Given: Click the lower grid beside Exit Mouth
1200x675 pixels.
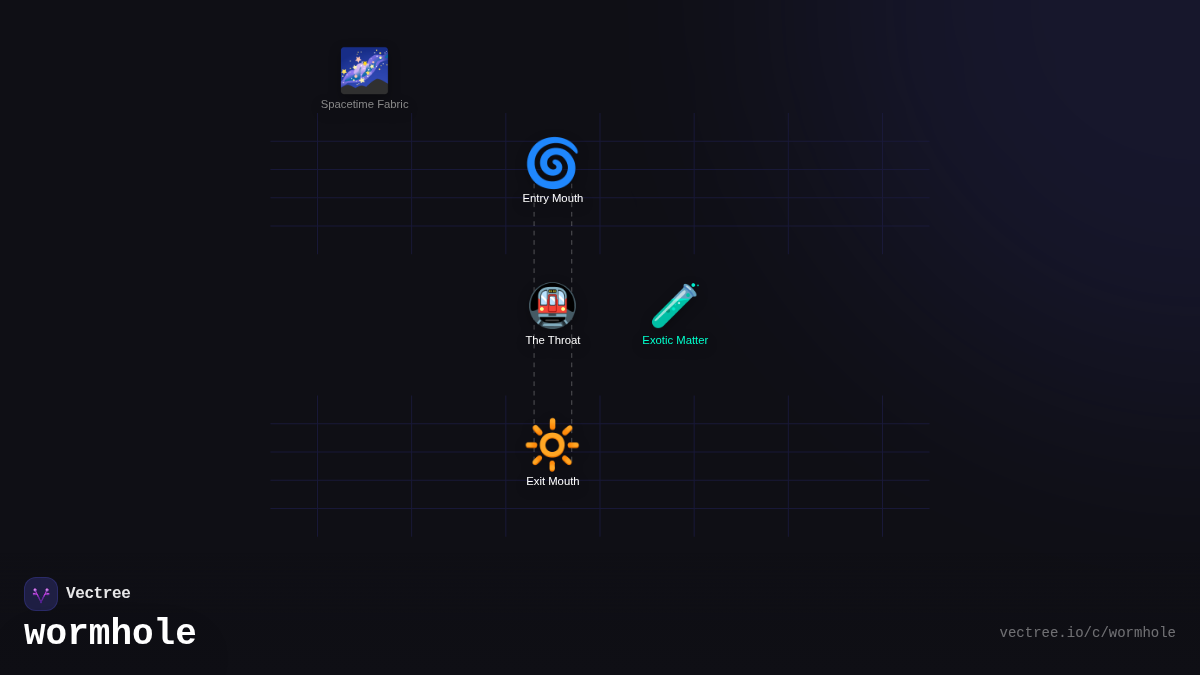Looking at the screenshot, I should pos(740,466).
